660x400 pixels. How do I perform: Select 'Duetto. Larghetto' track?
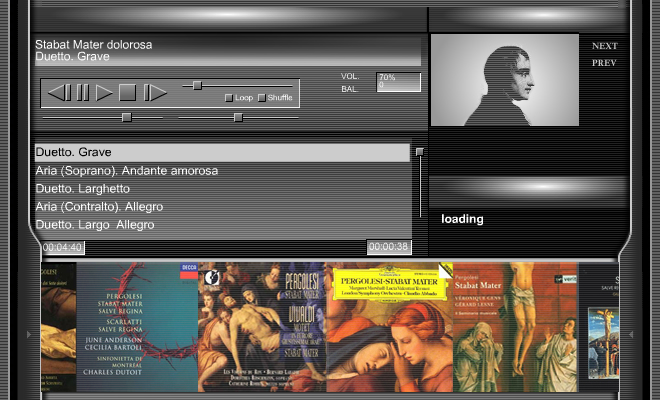222,189
